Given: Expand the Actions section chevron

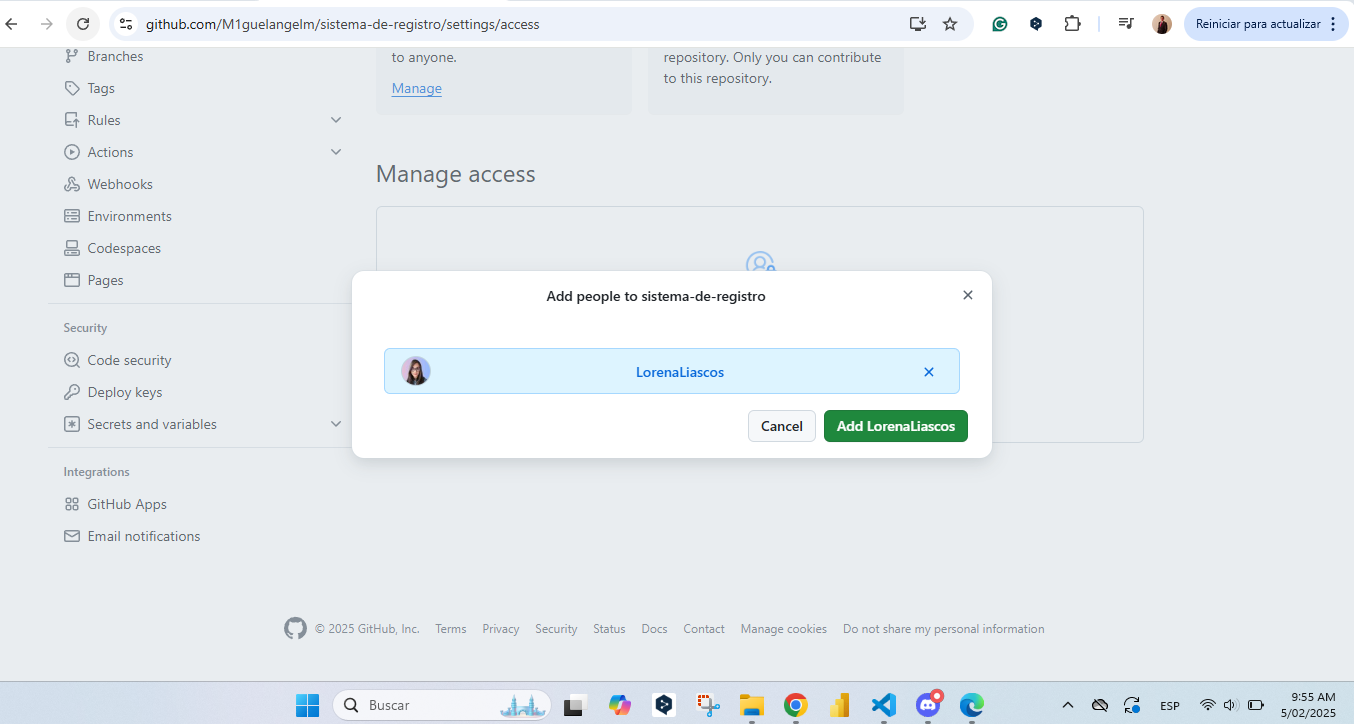Looking at the screenshot, I should tap(336, 152).
